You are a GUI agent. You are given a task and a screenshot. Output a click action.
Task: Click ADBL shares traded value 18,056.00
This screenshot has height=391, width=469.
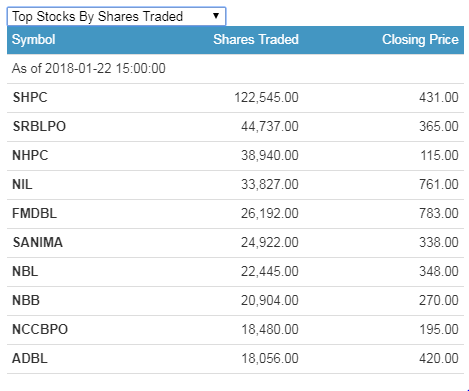pos(270,358)
